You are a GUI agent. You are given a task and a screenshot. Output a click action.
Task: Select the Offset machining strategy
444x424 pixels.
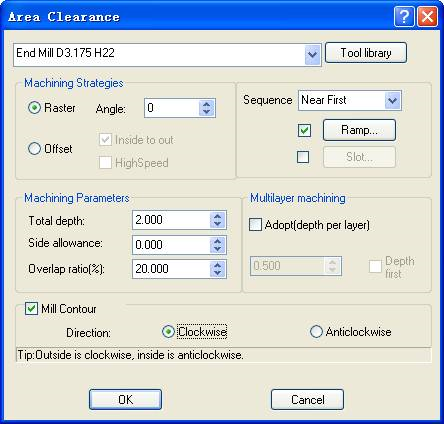coord(34,148)
